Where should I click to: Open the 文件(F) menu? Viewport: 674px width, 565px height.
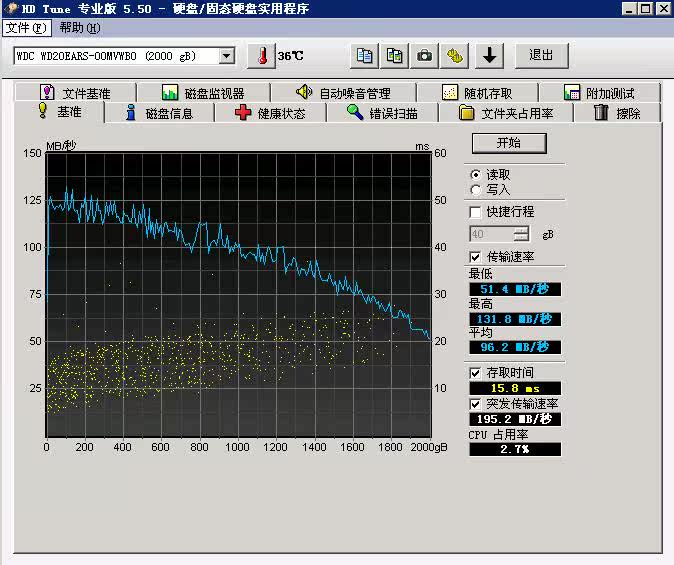coord(25,28)
